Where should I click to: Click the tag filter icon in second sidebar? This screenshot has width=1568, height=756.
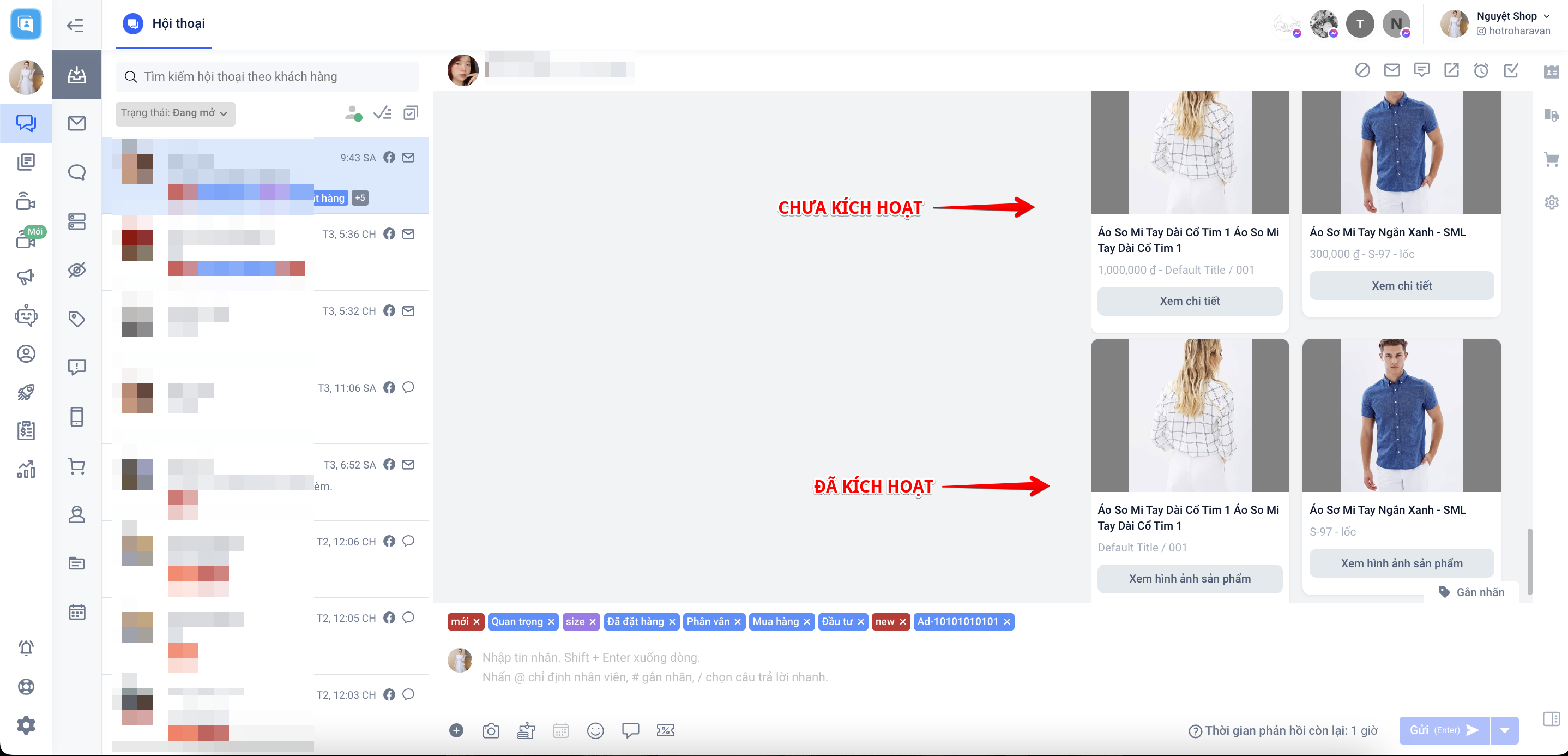(x=77, y=319)
